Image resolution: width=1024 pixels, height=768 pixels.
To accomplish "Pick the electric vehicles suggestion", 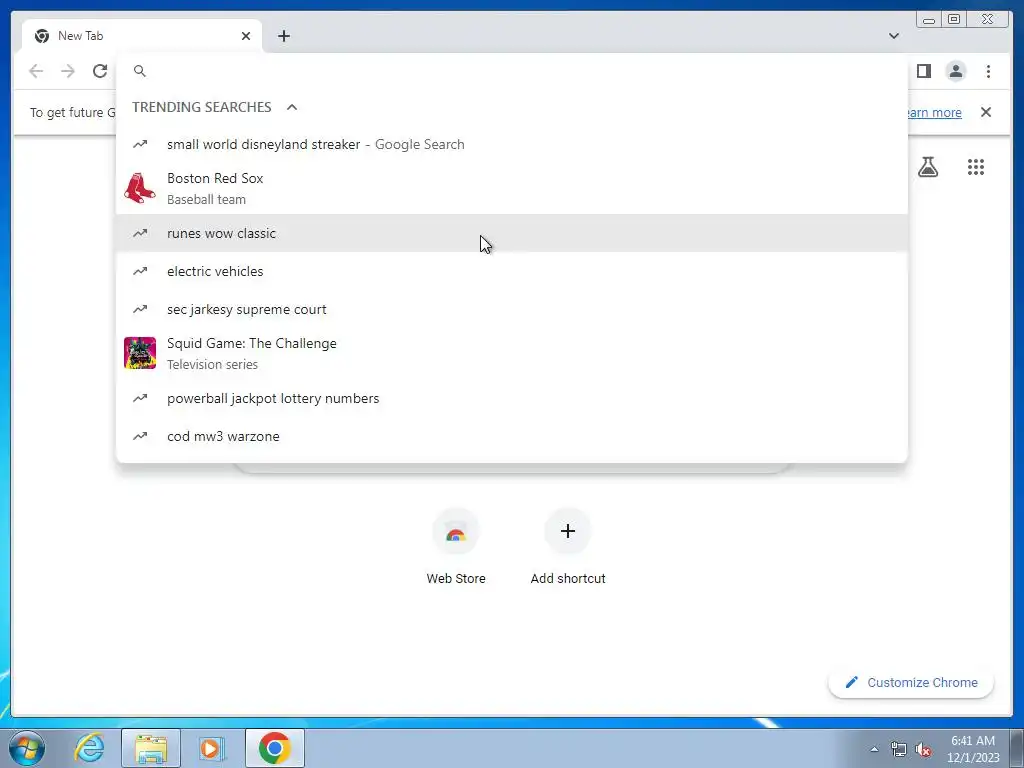I will (511, 271).
